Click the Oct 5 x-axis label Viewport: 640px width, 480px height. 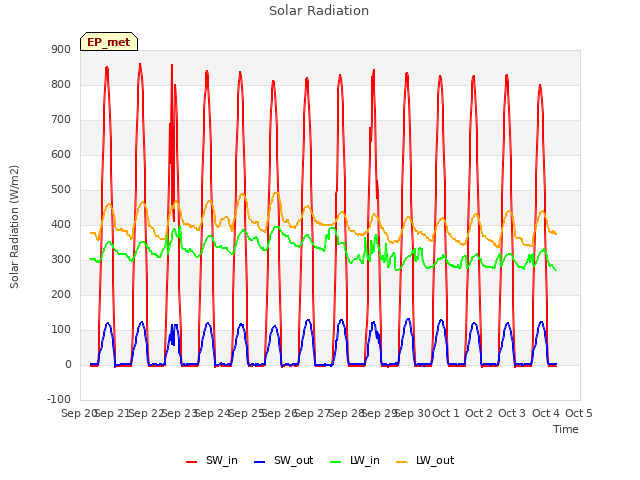pos(579,413)
